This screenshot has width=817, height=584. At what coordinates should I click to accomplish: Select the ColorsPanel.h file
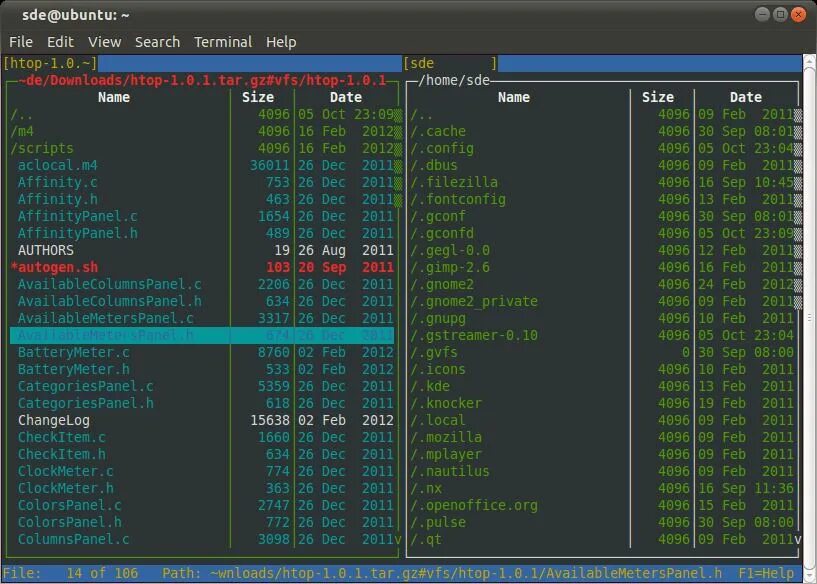pos(202,523)
